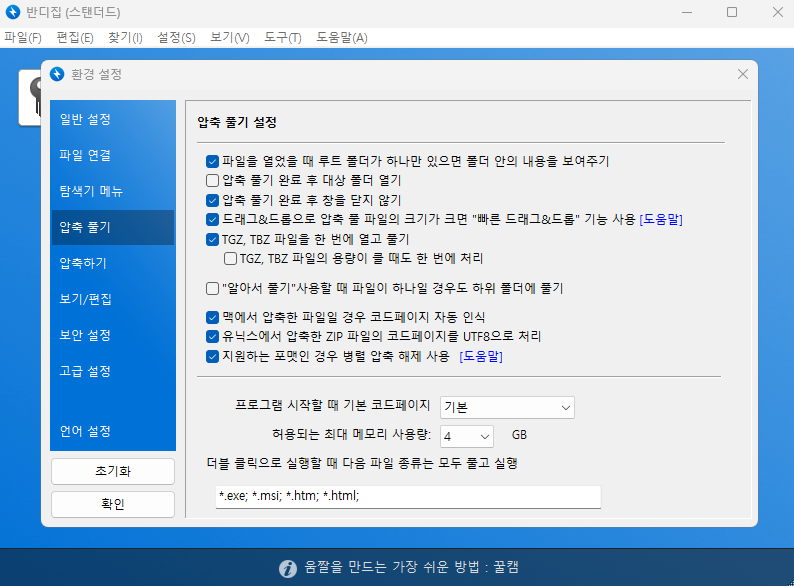Image resolution: width=794 pixels, height=586 pixels.
Task: Switch to 보안 설정 tab
Action: point(112,335)
